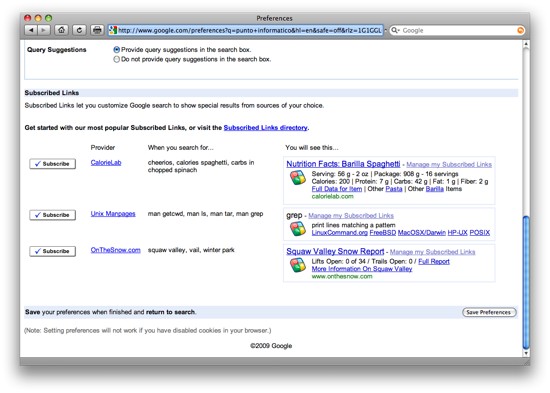The image size is (550, 393).
Task: Click 'man getcwd, man ls, man tar, man grep' text
Action: pyautogui.click(x=205, y=214)
